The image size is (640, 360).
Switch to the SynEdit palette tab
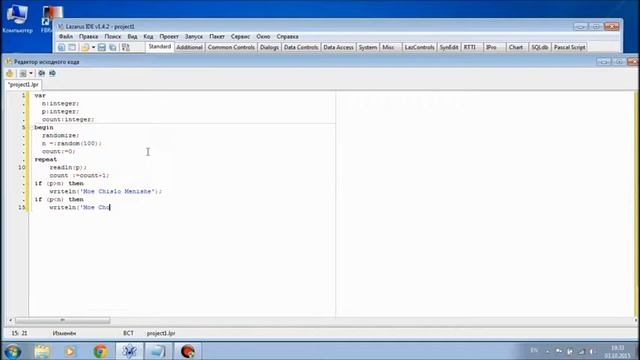(x=449, y=47)
